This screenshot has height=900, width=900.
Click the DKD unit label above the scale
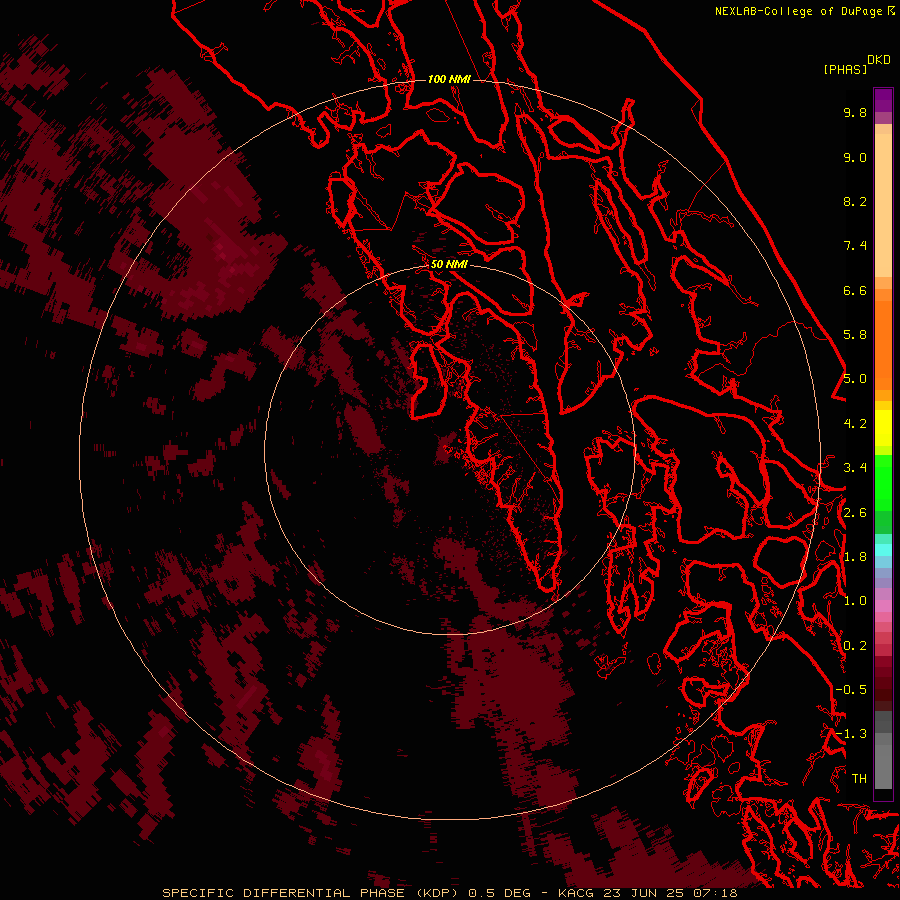tap(879, 60)
